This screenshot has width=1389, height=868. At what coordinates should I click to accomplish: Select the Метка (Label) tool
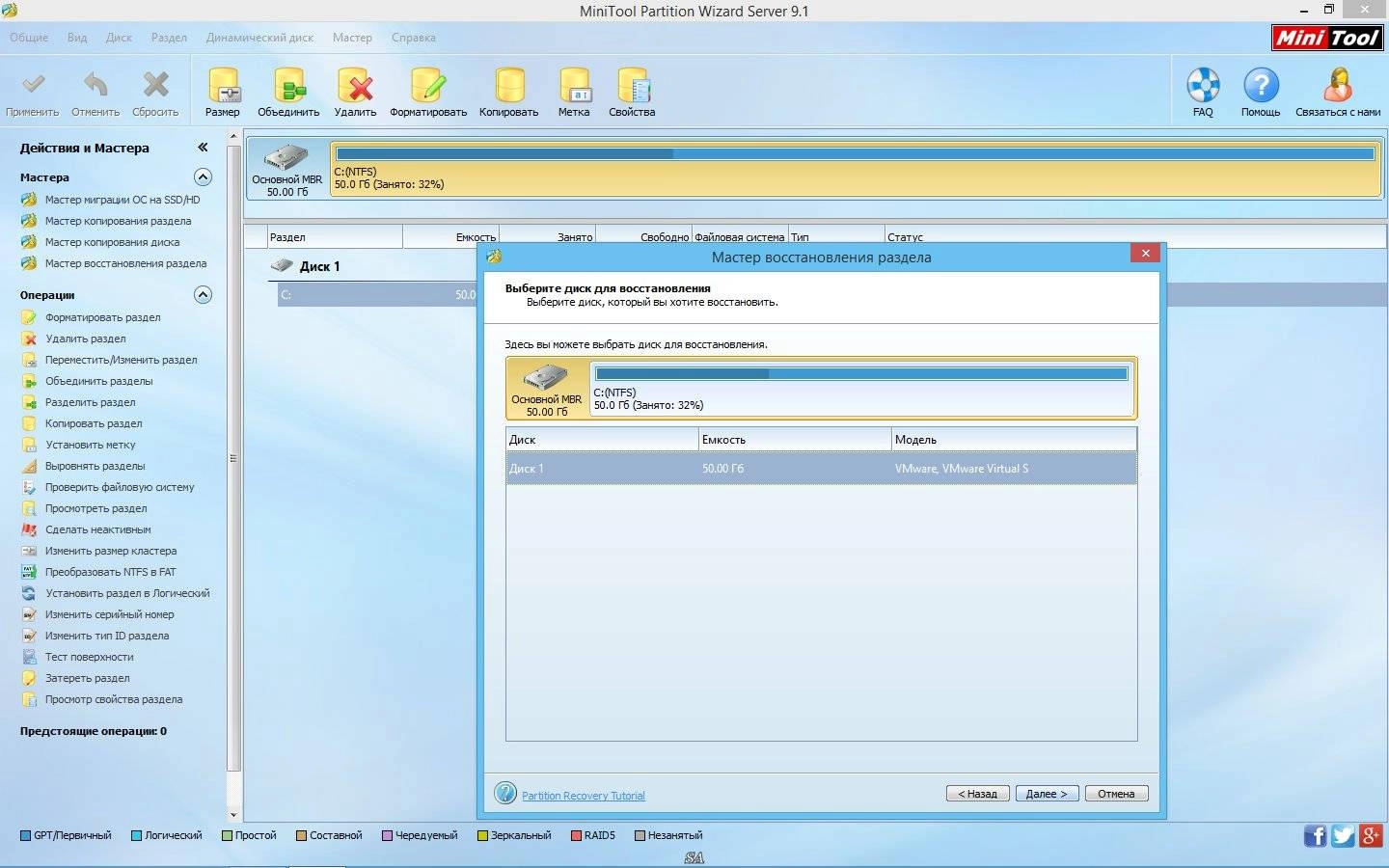[574, 93]
